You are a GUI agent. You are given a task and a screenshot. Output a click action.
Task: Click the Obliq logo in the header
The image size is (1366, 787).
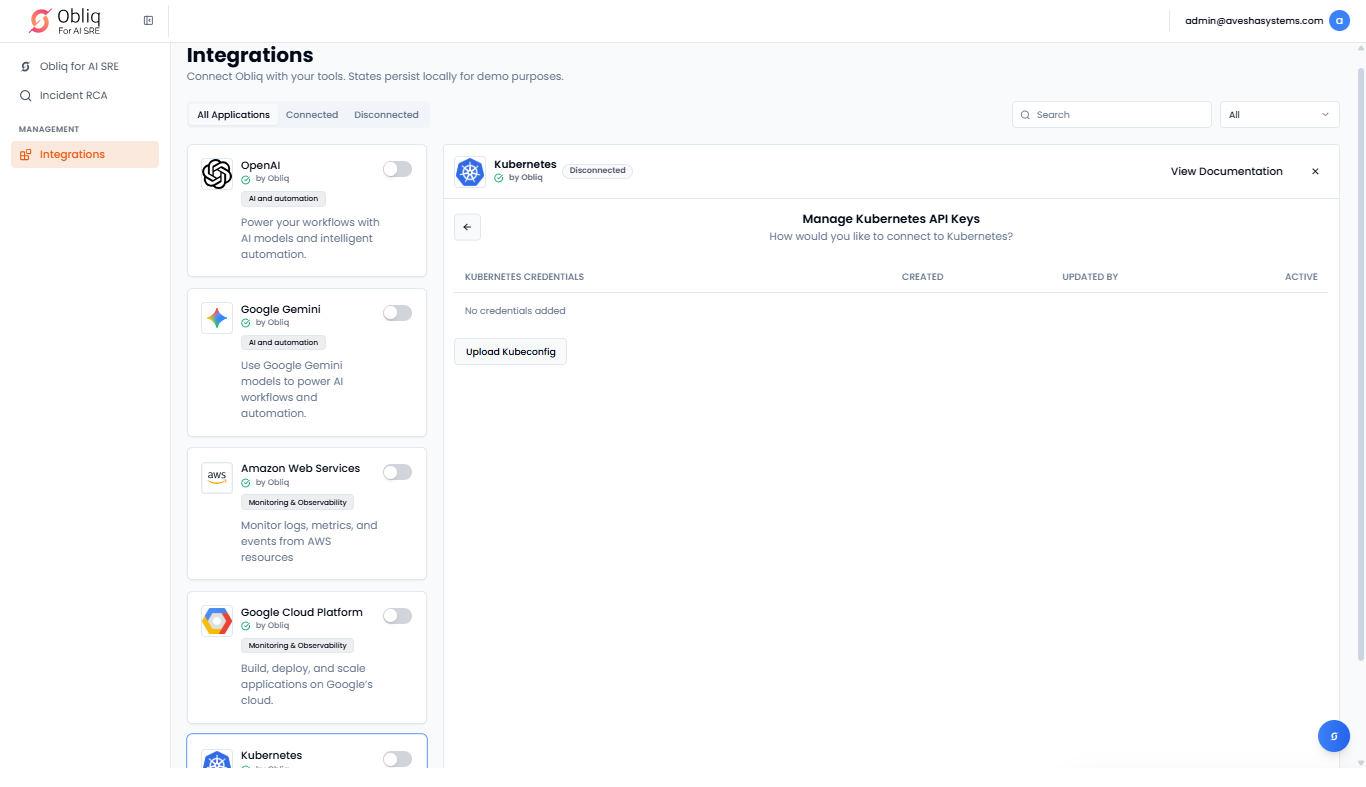click(65, 21)
